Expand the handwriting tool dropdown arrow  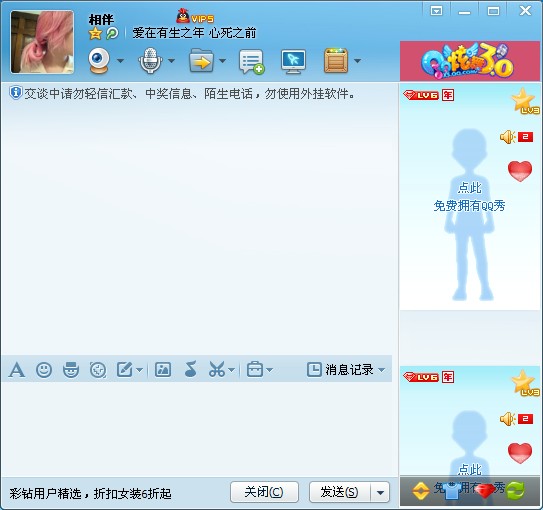coord(139,370)
